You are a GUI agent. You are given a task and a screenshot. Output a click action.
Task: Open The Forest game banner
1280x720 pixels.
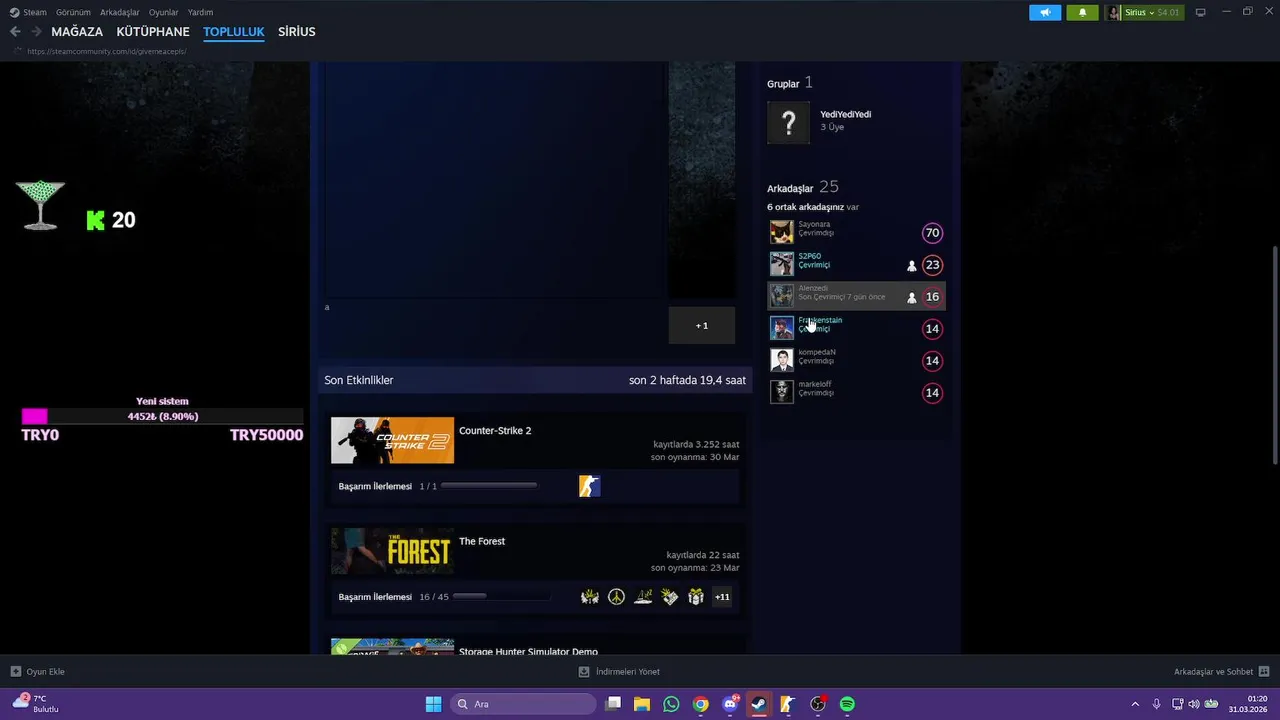point(392,551)
